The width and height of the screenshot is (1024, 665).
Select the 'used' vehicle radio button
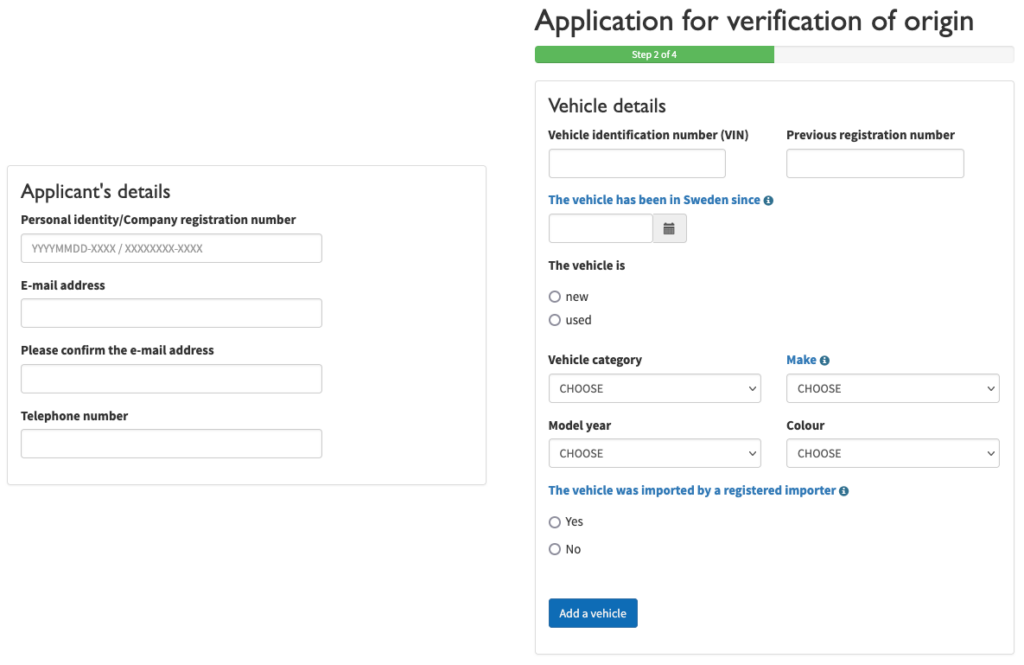(x=555, y=320)
